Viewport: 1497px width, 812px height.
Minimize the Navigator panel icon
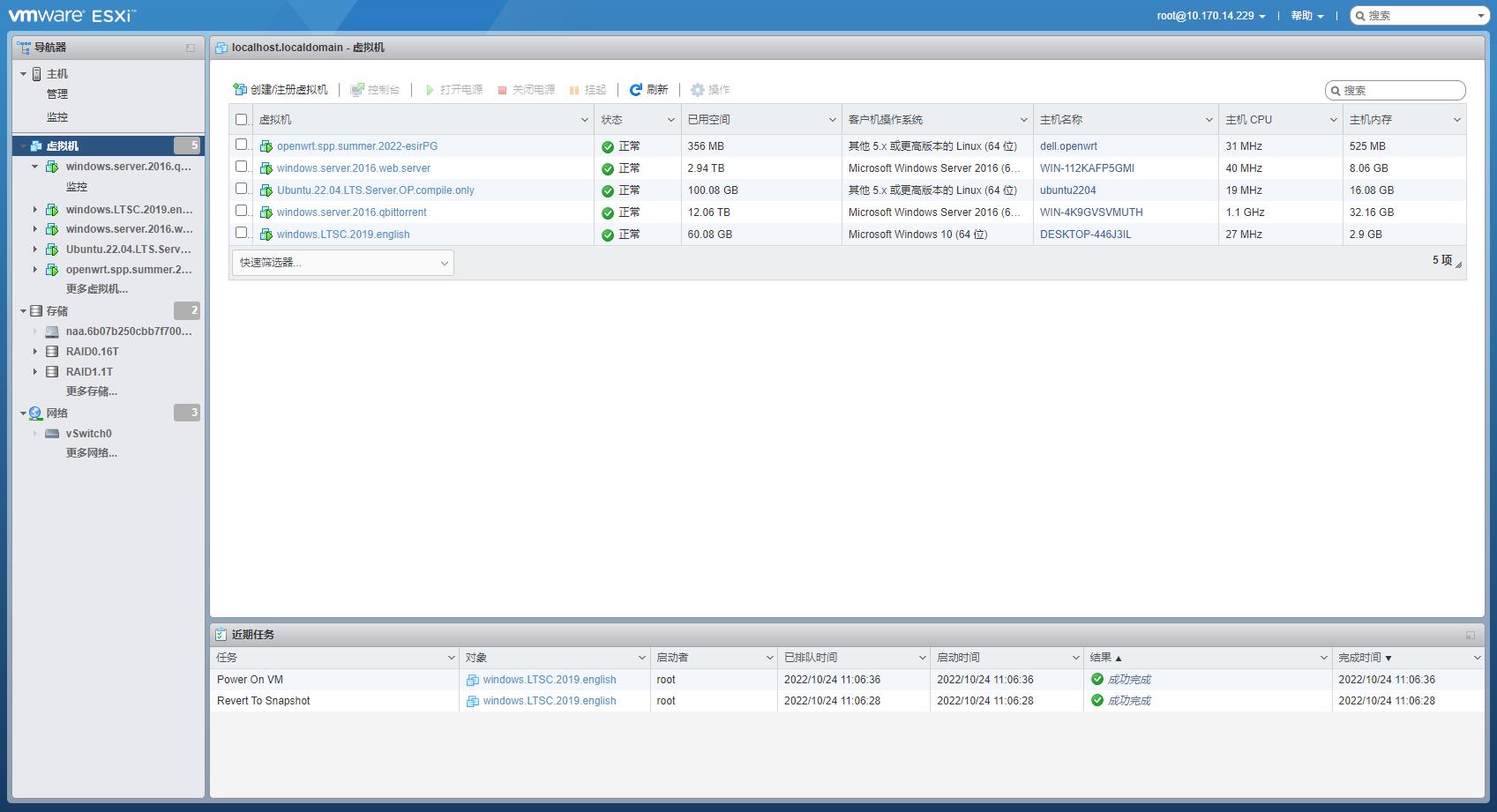[x=191, y=48]
